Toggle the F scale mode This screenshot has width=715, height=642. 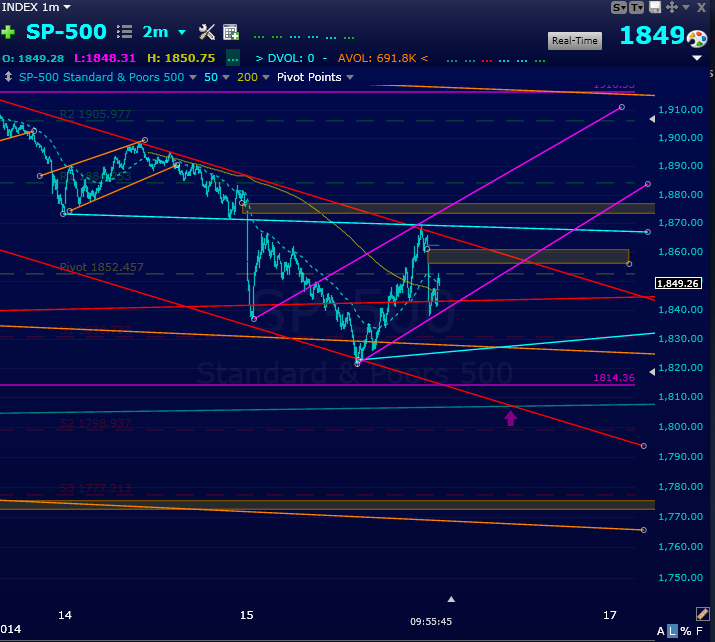click(699, 631)
